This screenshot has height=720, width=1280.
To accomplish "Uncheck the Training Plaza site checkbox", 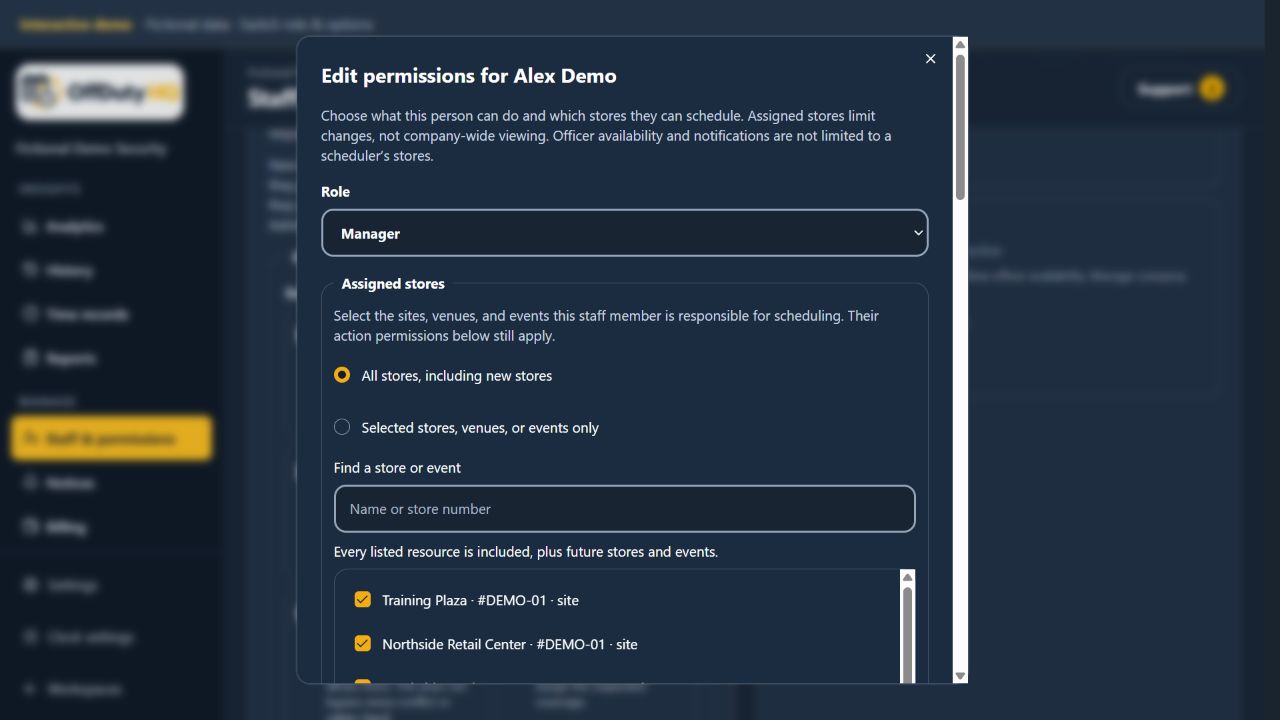I will pos(363,600).
